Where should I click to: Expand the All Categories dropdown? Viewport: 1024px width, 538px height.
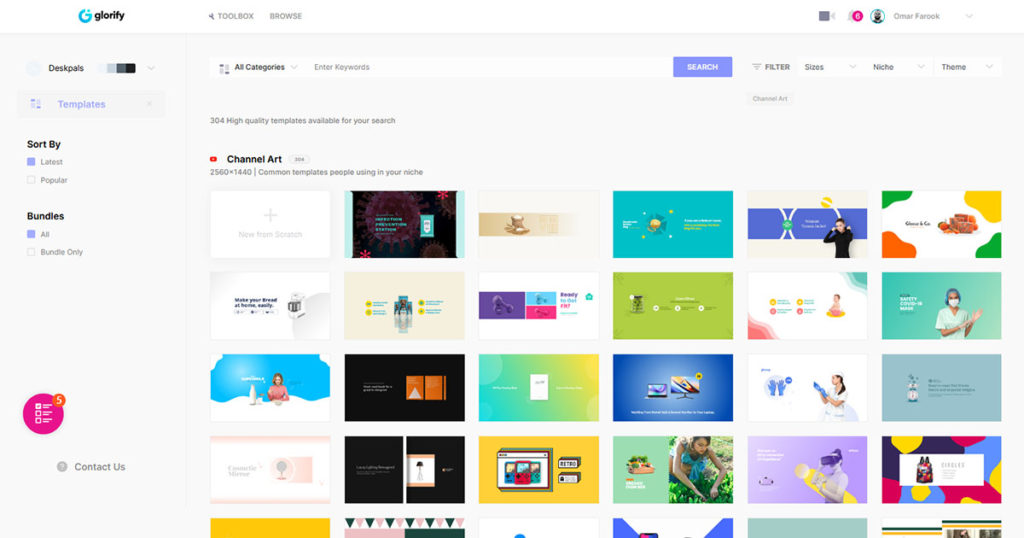point(259,67)
